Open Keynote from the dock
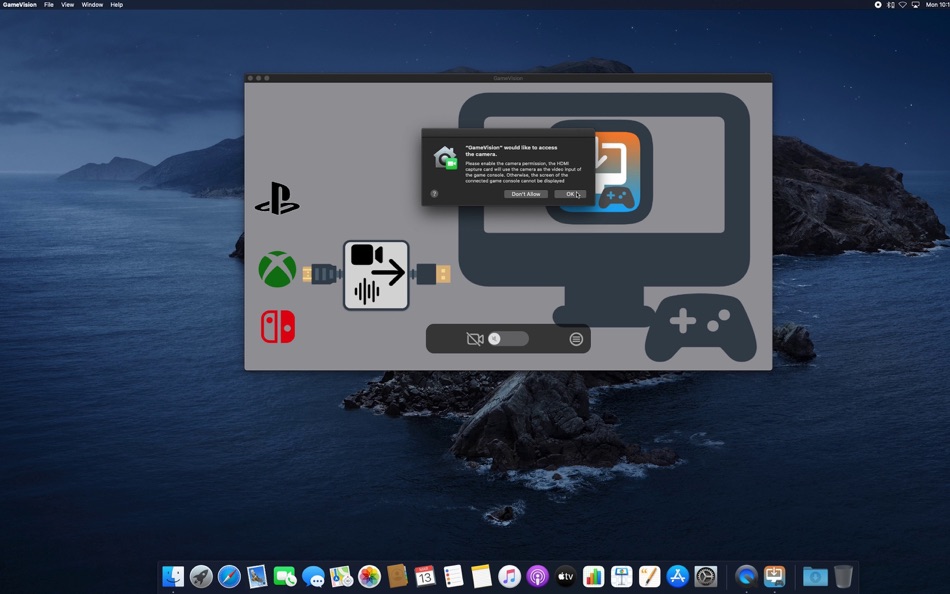Screen dimensions: 950x594 tap(622, 576)
